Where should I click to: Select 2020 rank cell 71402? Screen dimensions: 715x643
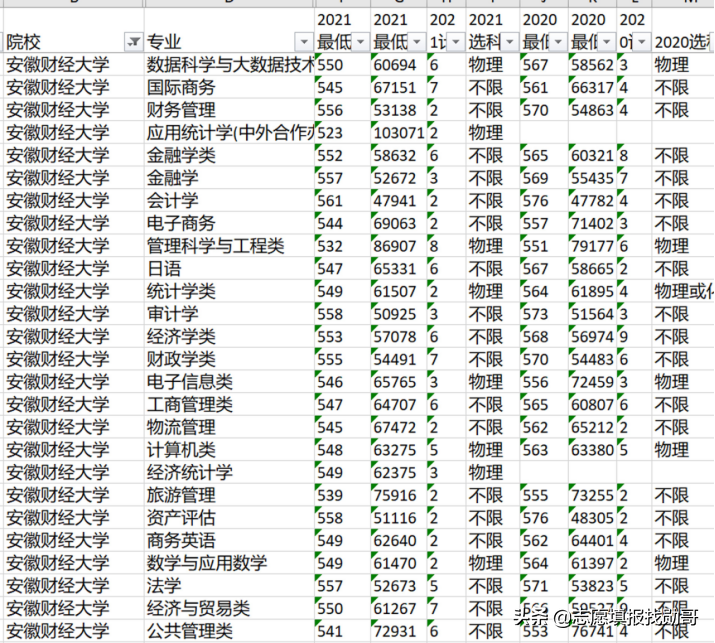click(x=592, y=223)
